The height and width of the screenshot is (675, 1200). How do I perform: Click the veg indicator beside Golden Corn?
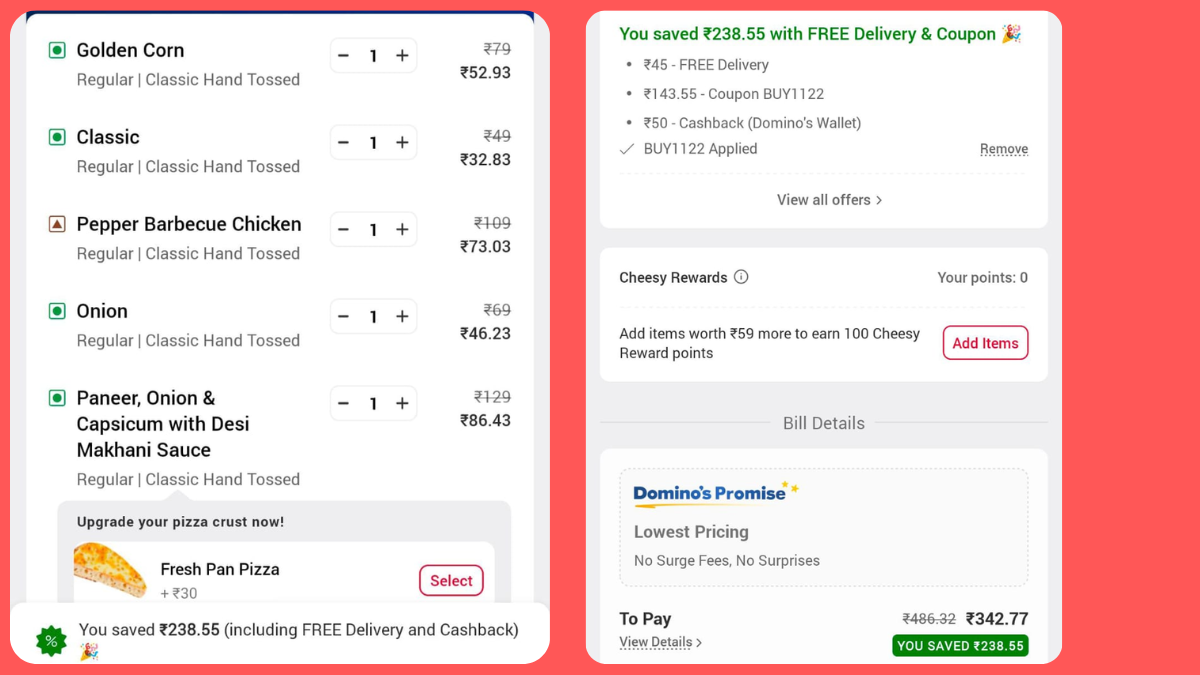[x=55, y=50]
